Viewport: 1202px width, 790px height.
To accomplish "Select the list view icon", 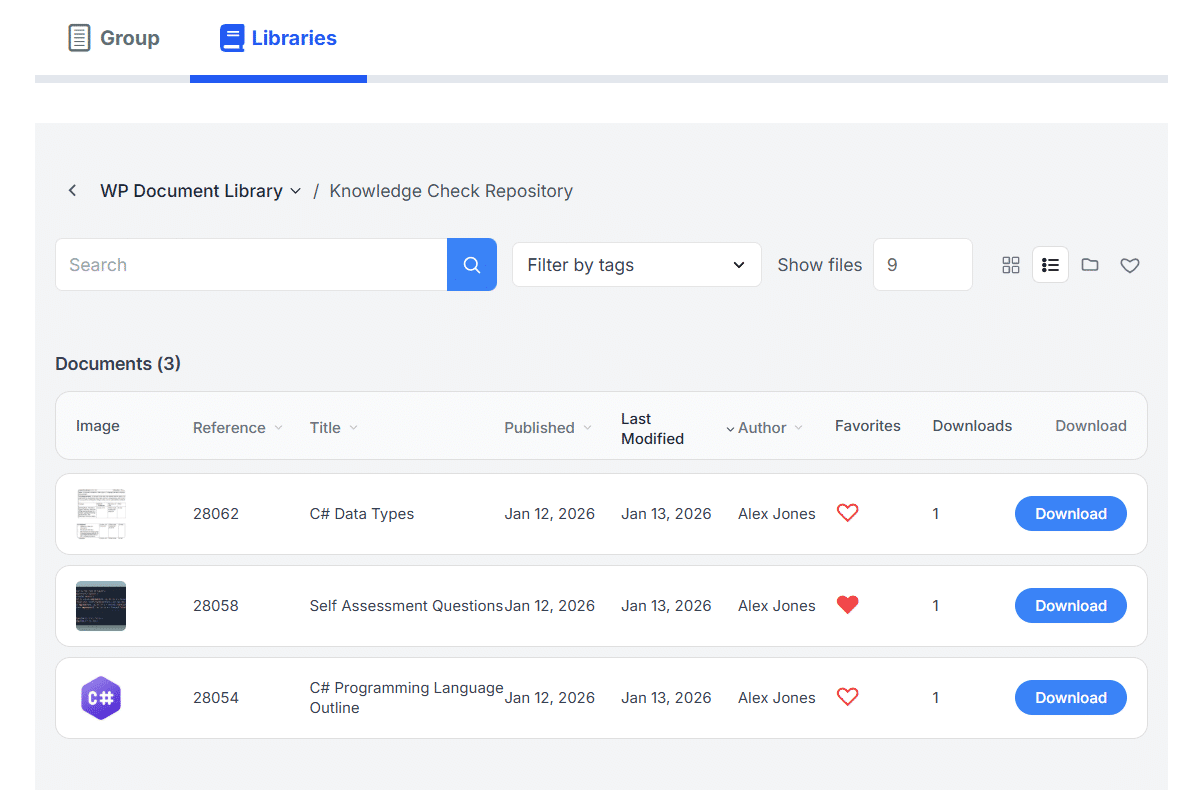I will click(x=1050, y=265).
